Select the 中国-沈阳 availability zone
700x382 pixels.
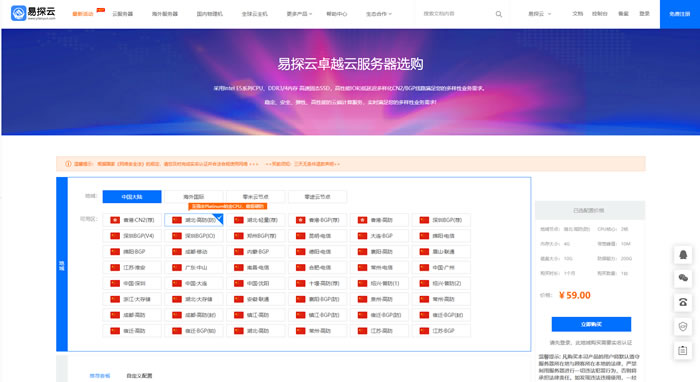pos(256,283)
